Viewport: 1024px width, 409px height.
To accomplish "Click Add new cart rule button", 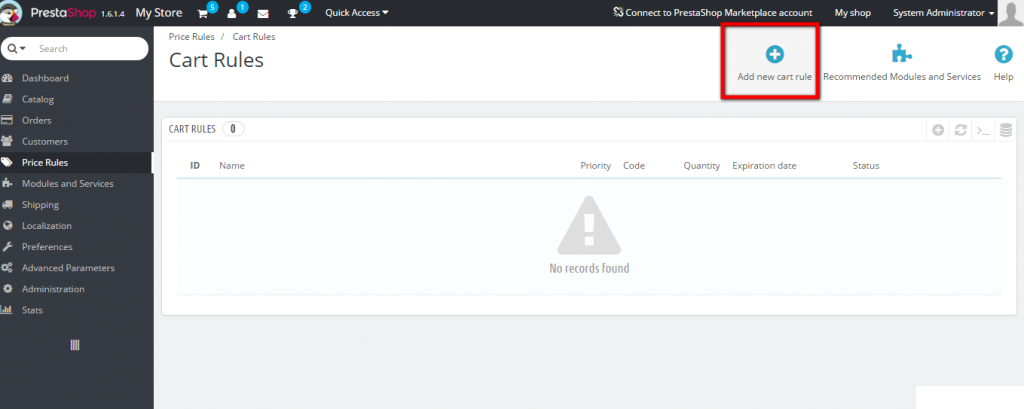I will (x=775, y=63).
